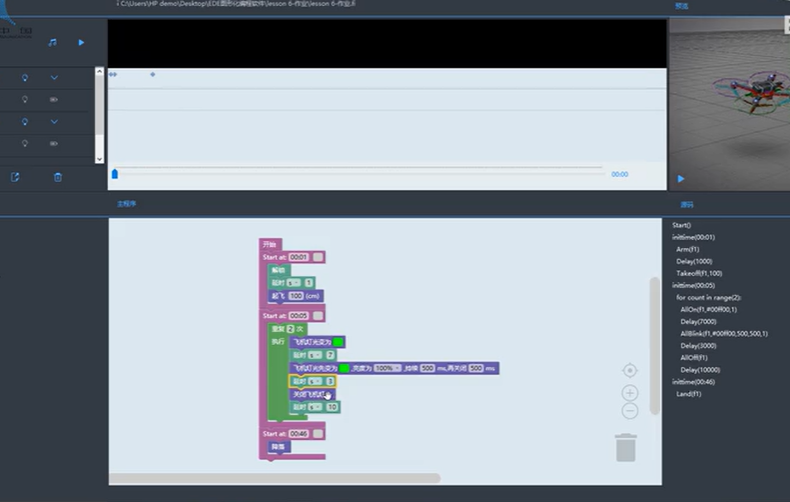The image size is (790, 502).
Task: Click the Delay(7000) code line
Action: point(698,322)
